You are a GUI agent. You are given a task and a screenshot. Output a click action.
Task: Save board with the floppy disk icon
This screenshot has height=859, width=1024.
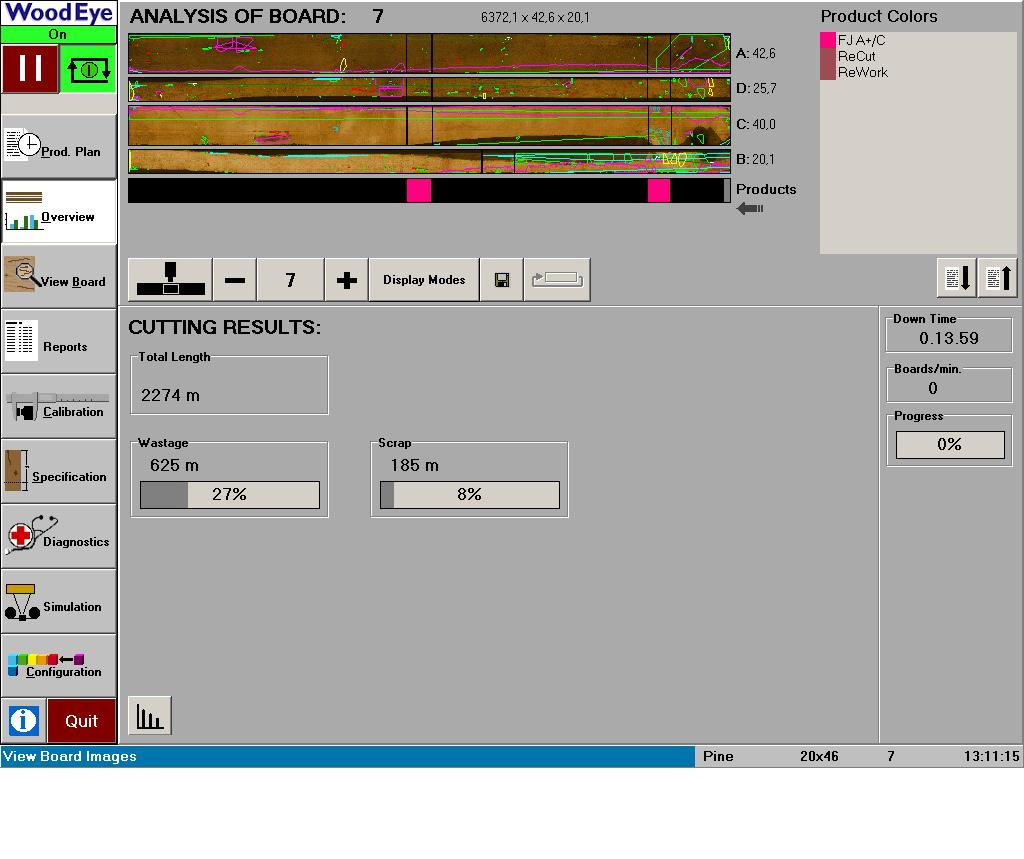502,280
